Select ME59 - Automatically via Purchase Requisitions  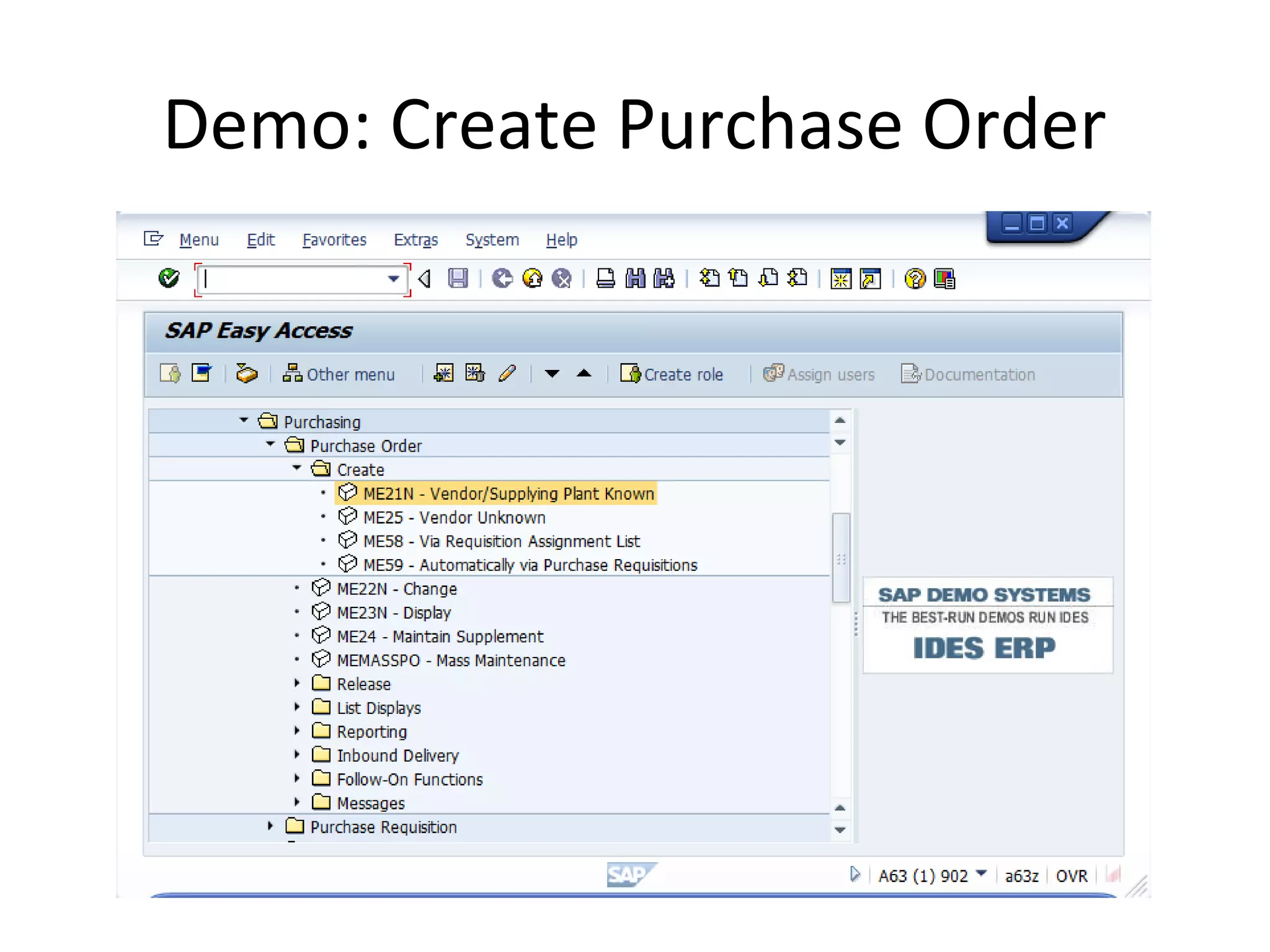pos(518,565)
